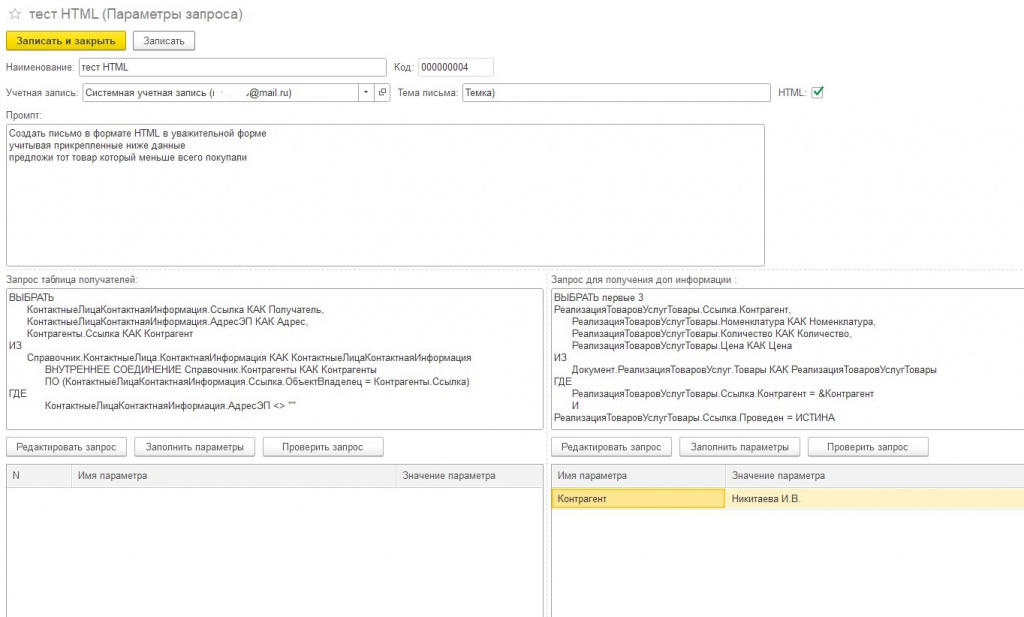
Task: Toggle the HTML checkbox
Action: 817,92
